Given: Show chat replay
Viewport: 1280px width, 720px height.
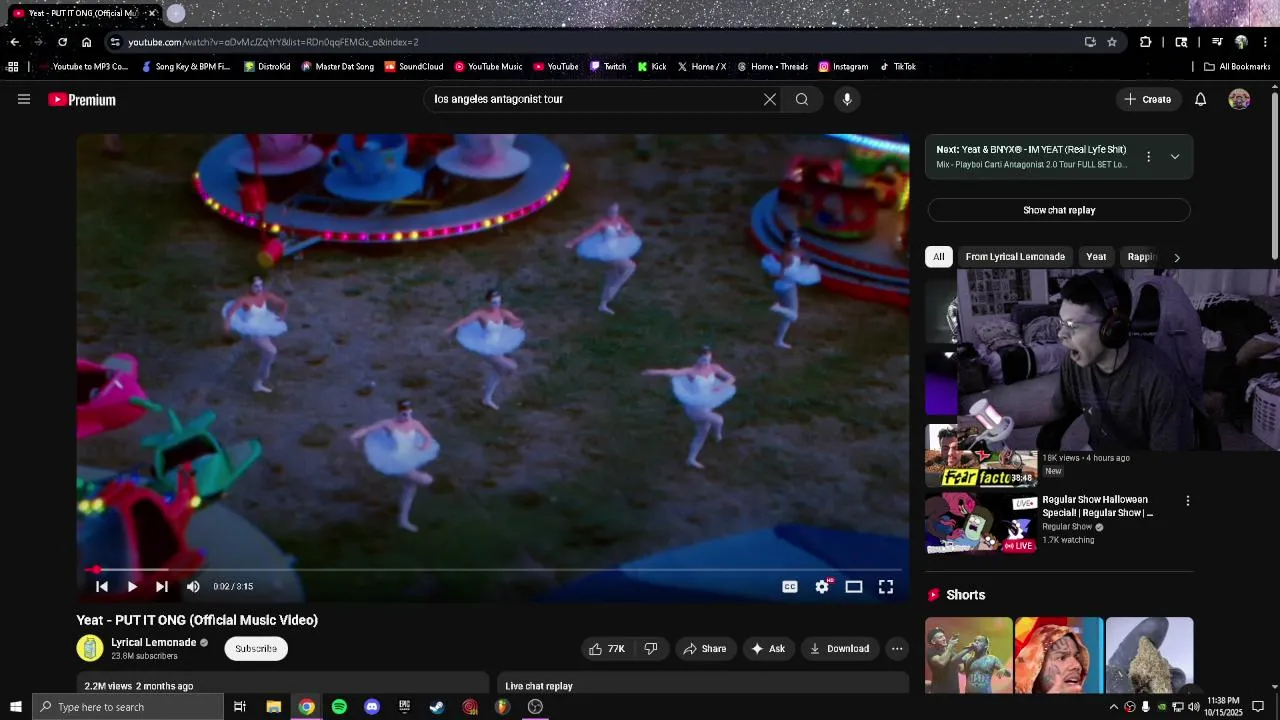Looking at the screenshot, I should 1059,210.
